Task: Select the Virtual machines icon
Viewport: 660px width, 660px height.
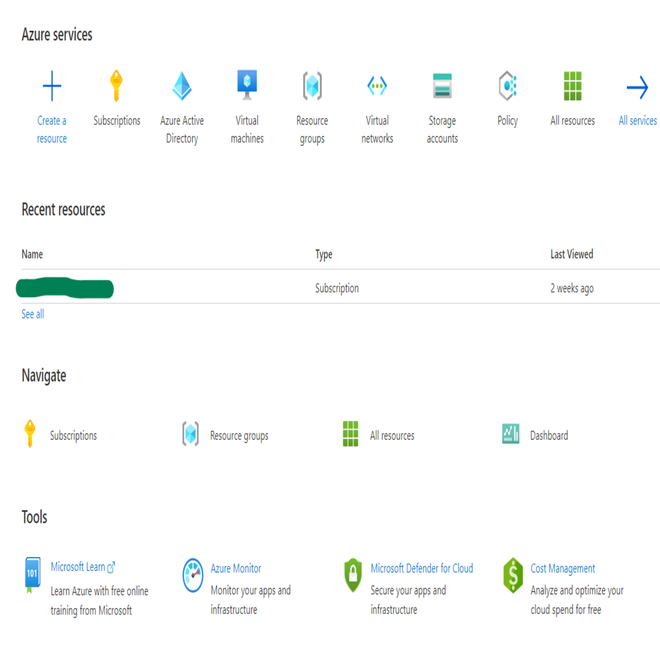Action: point(247,85)
